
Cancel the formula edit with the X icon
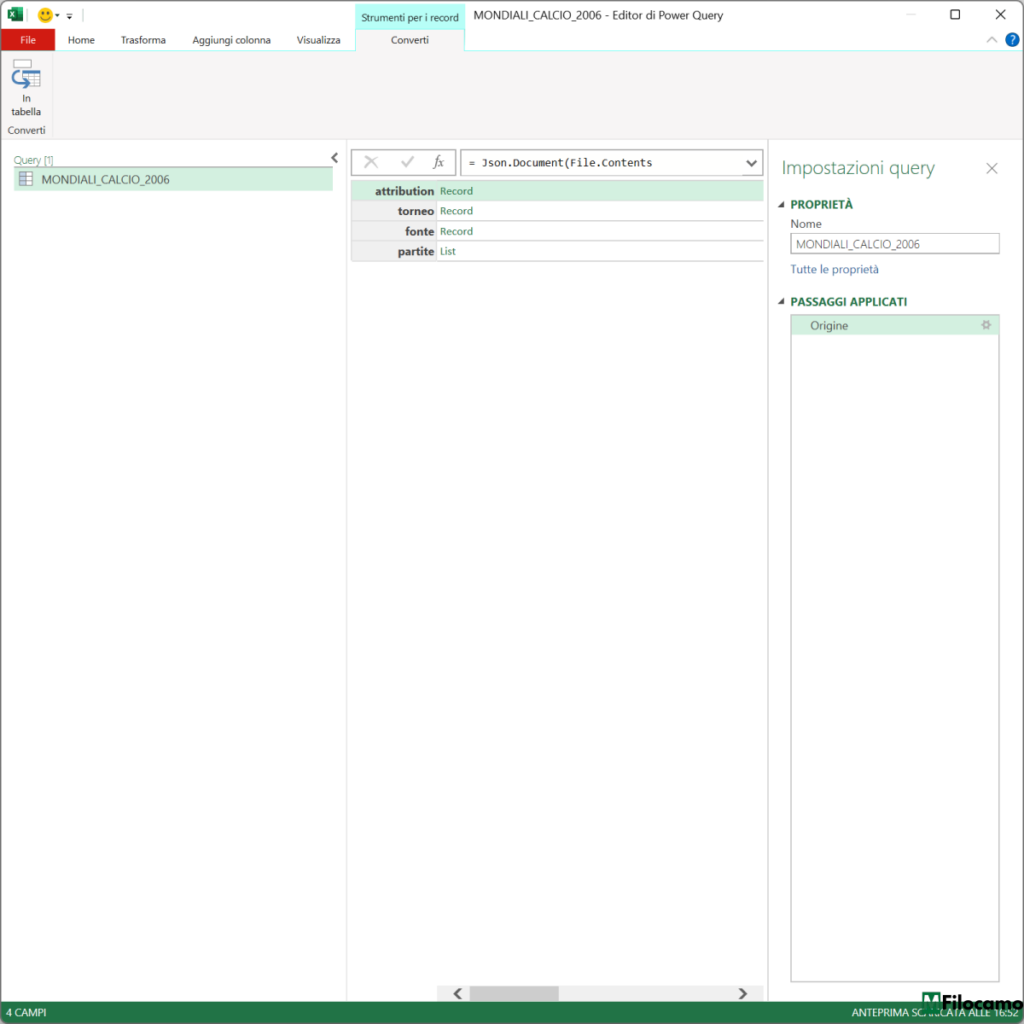coord(371,162)
